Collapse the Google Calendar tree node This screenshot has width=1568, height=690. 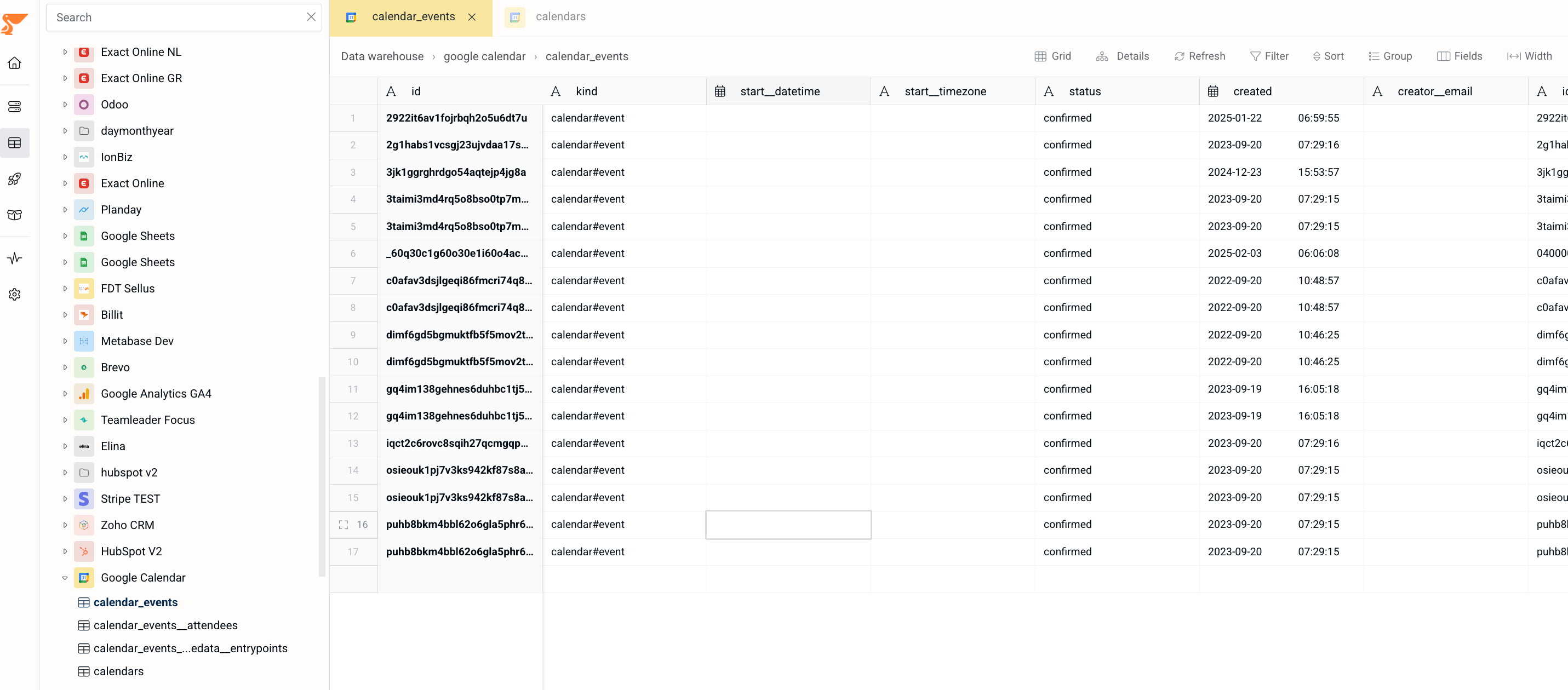65,578
